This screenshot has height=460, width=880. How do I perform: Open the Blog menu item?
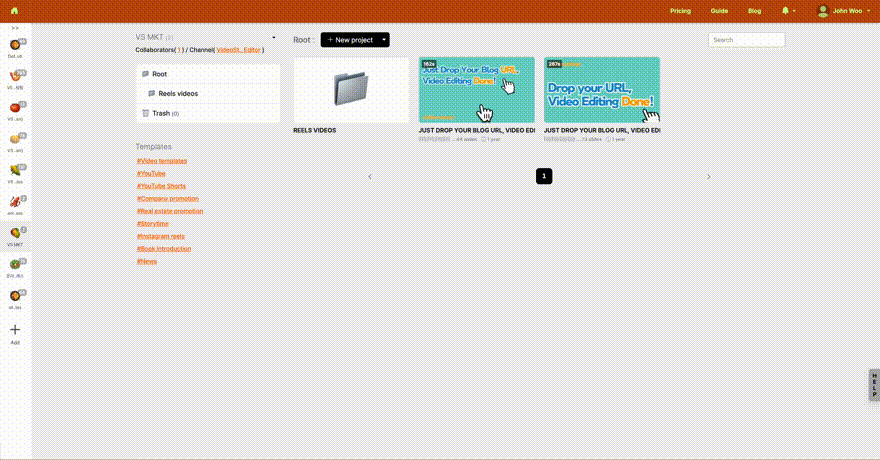[x=754, y=11]
